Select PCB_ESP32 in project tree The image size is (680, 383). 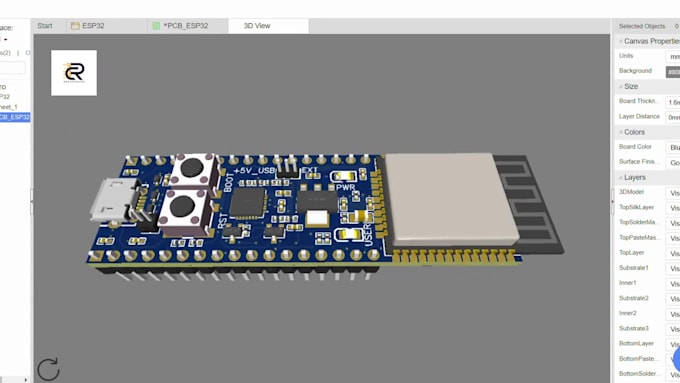pyautogui.click(x=15, y=117)
